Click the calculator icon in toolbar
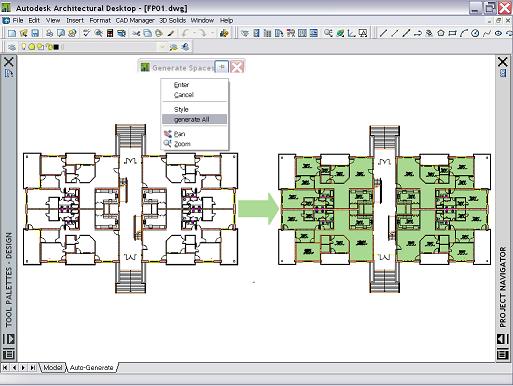 point(110,33)
